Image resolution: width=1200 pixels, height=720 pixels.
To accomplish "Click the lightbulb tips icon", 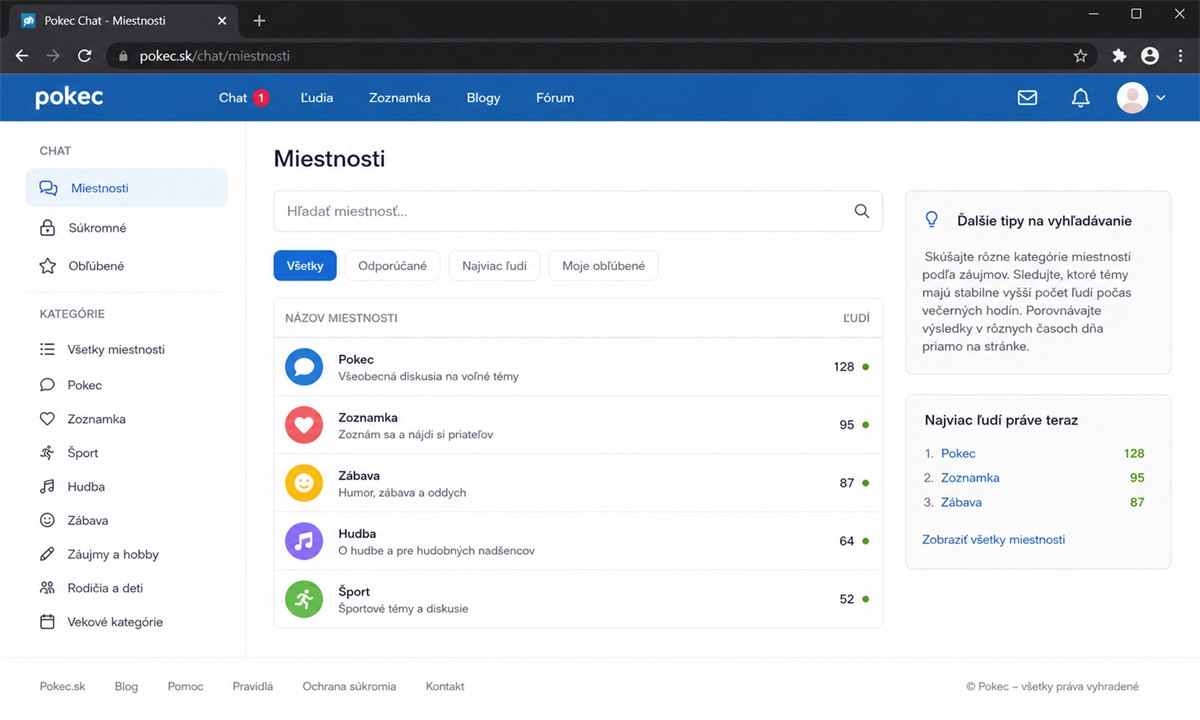I will coord(932,219).
